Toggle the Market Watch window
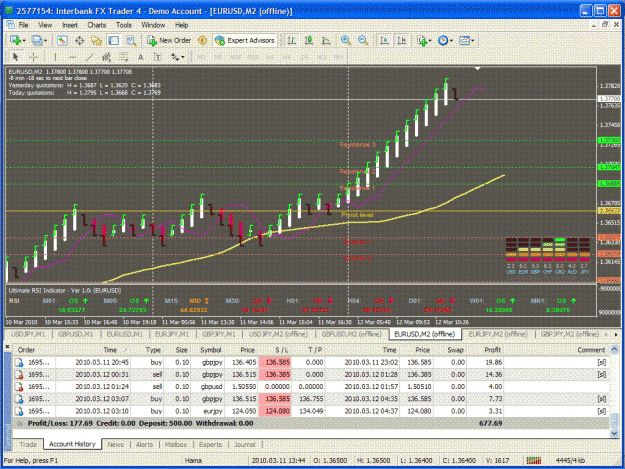 tap(62, 40)
